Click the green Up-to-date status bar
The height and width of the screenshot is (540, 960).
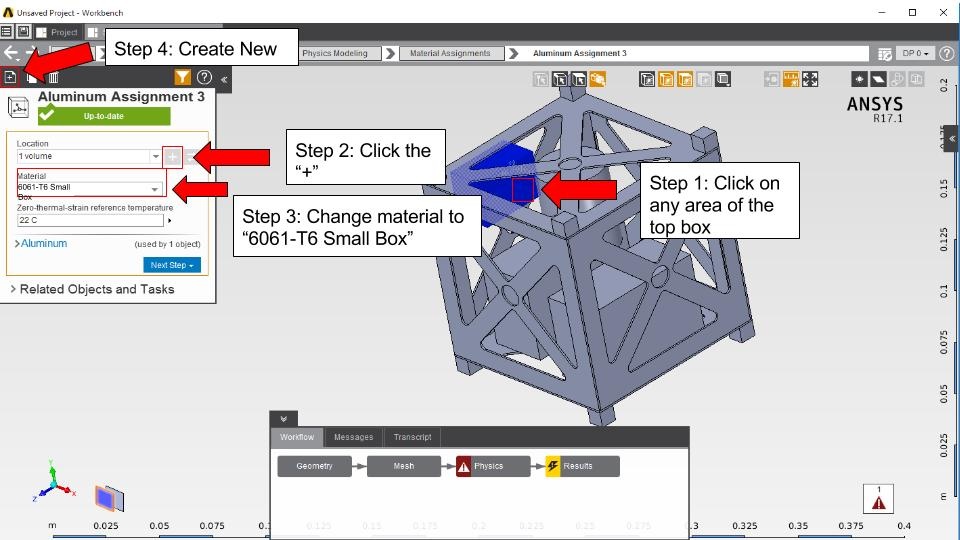coord(104,116)
